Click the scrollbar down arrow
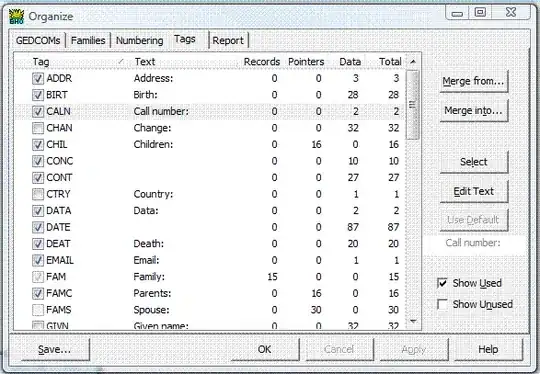This screenshot has width=540, height=374. [413, 321]
